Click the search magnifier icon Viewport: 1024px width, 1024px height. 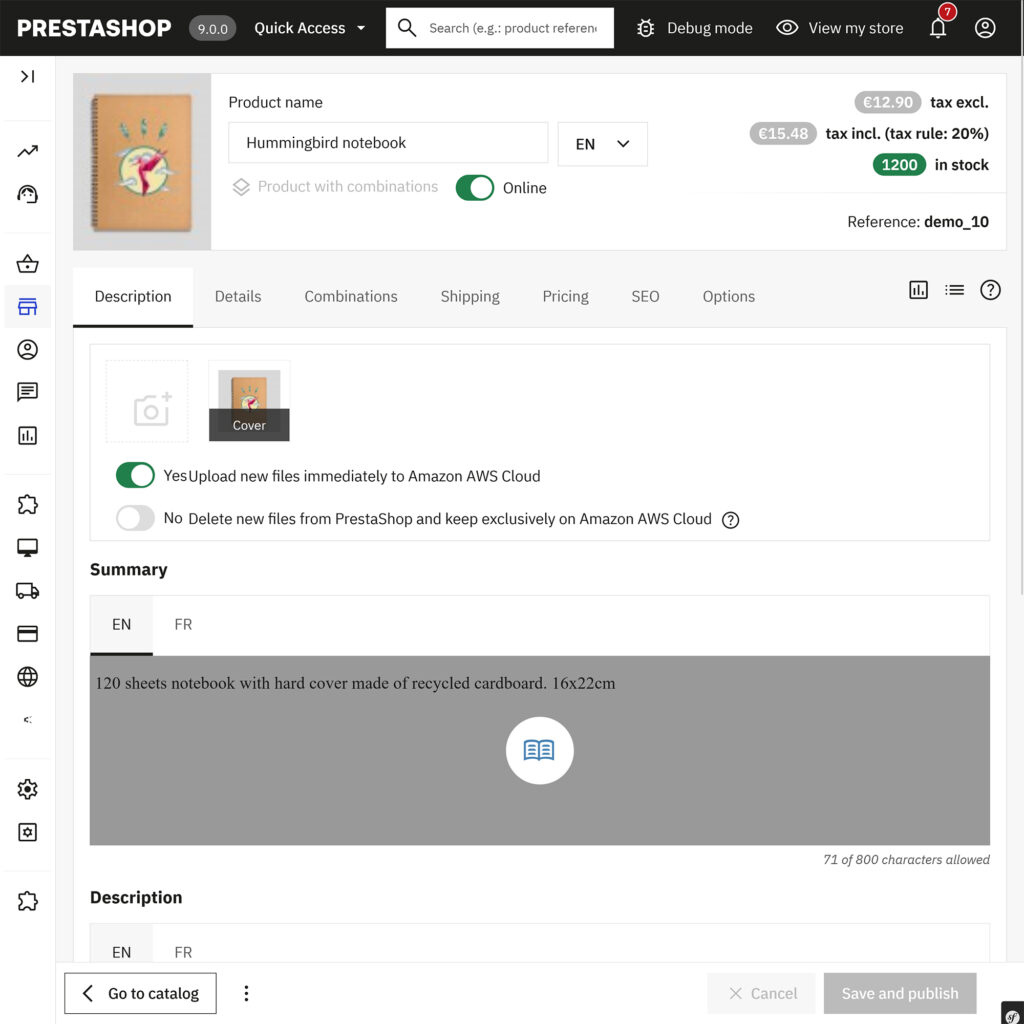pos(407,28)
